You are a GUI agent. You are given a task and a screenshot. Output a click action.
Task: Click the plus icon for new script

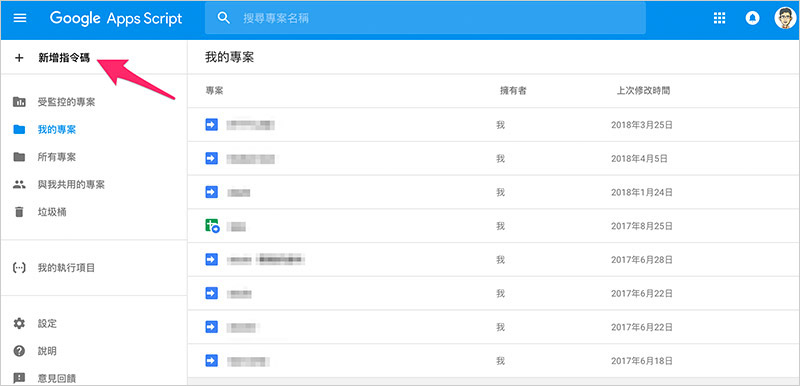[x=19, y=58]
